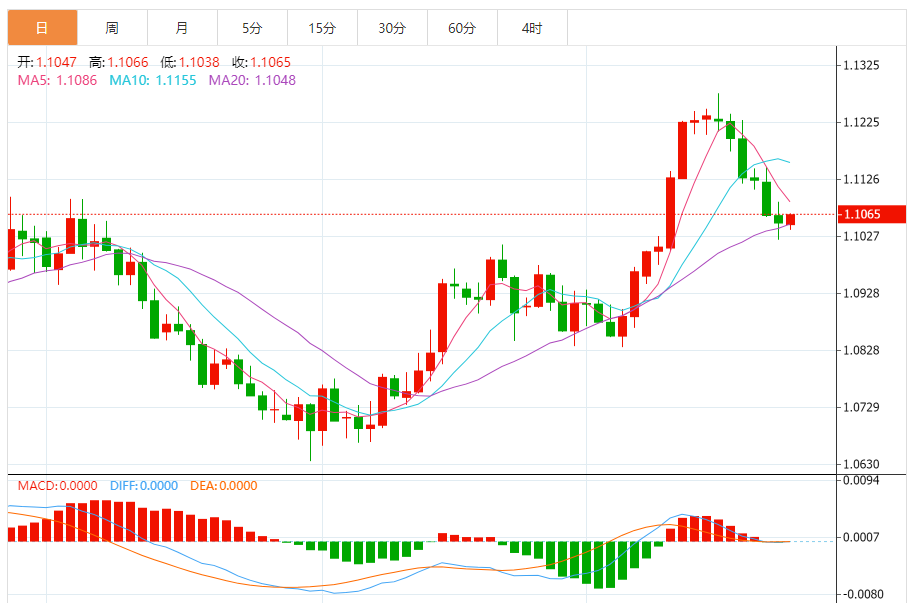Screen dimensions: 914x603
Task: Click the MA20: 1.1048 legend value
Action: [252, 80]
